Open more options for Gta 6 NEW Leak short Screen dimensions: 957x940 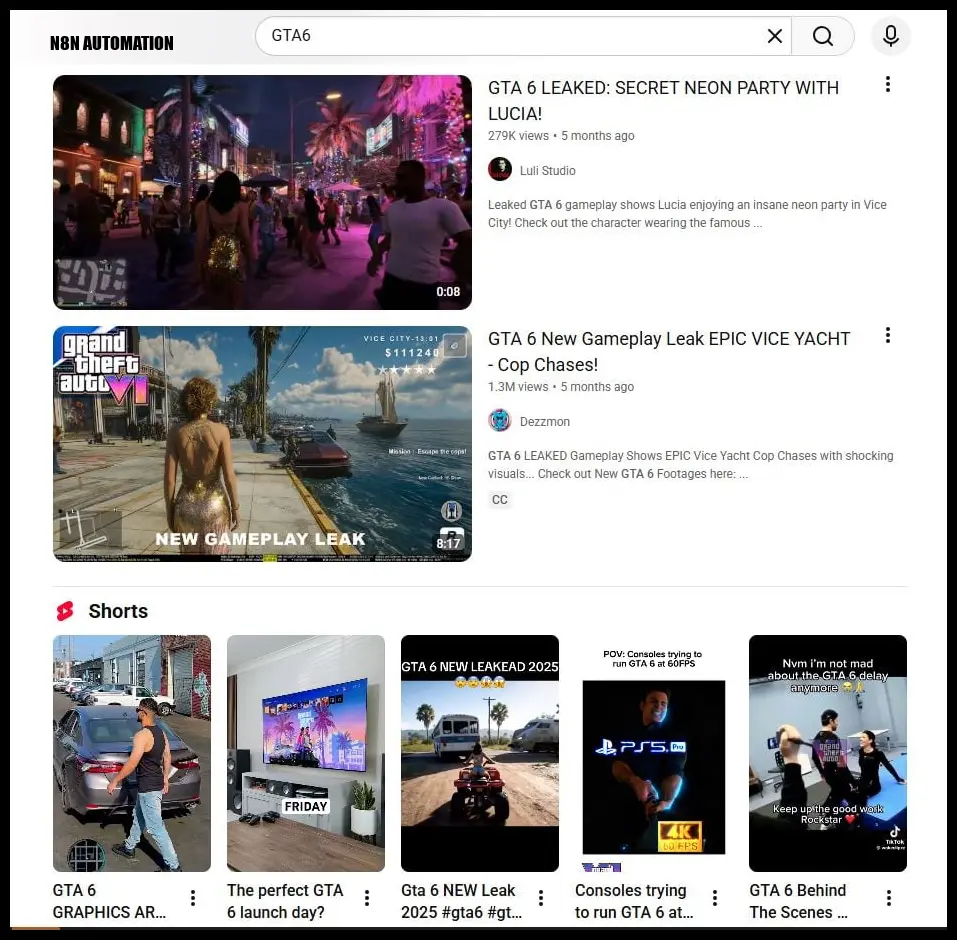[x=541, y=898]
